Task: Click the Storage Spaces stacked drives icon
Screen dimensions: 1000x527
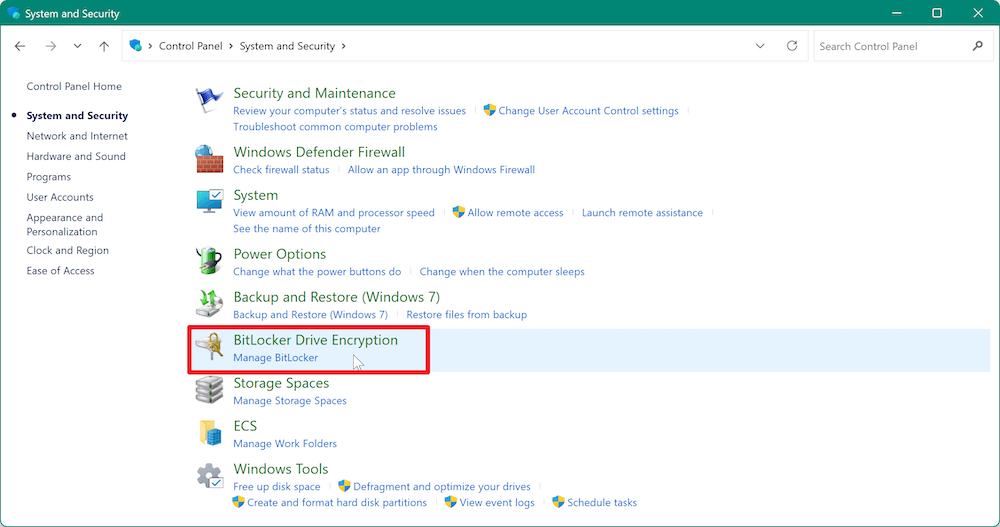Action: pyautogui.click(x=209, y=389)
